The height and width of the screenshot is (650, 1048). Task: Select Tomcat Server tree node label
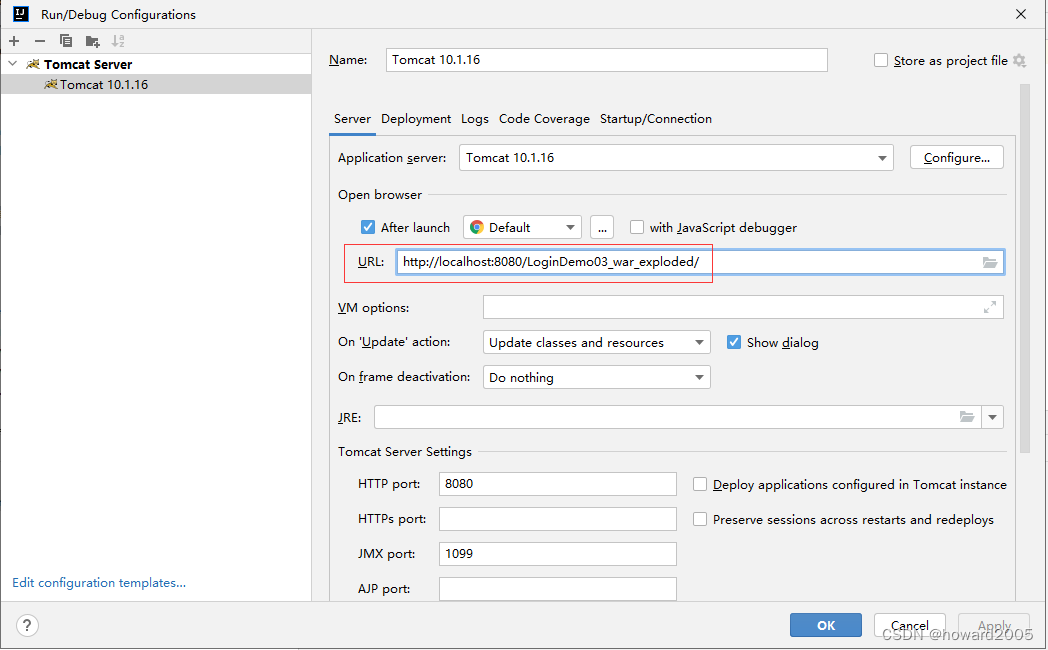88,64
